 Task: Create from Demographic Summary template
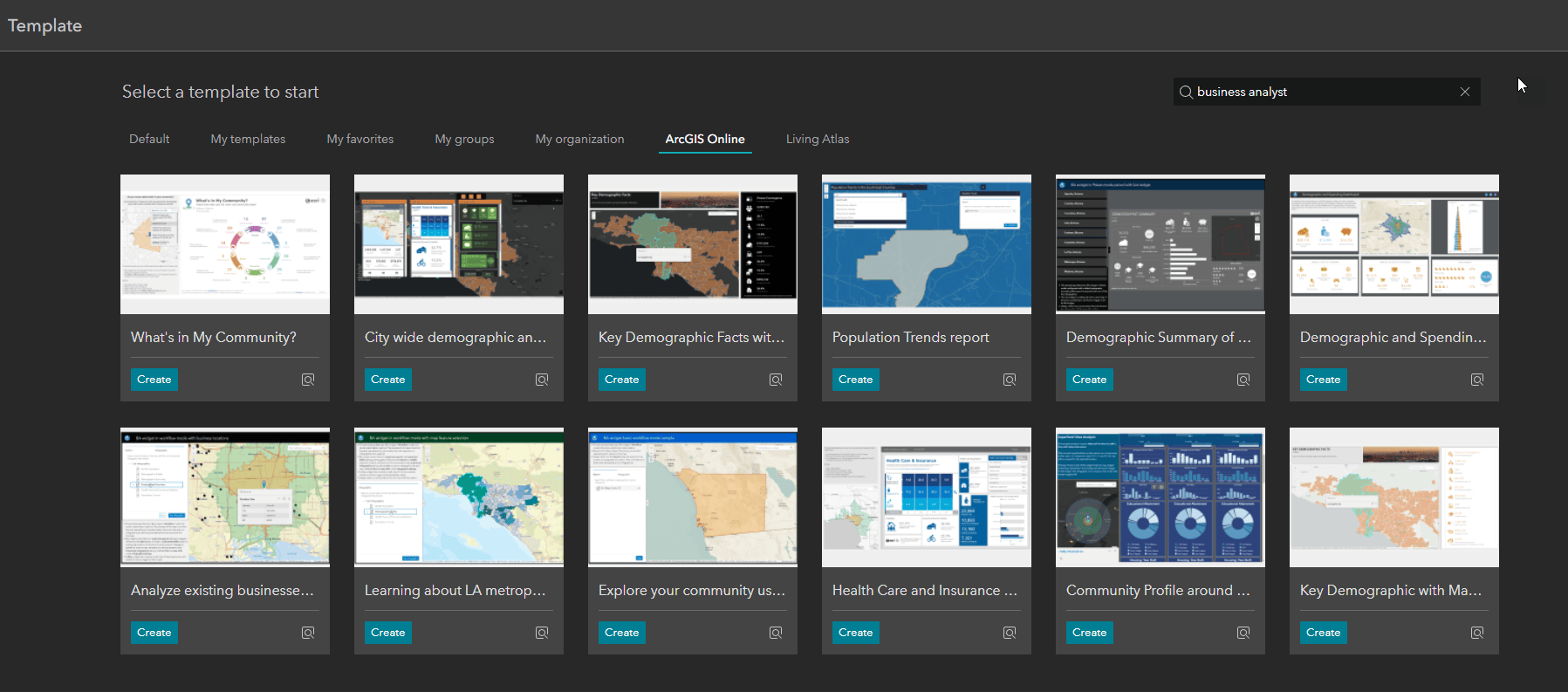pyautogui.click(x=1090, y=380)
